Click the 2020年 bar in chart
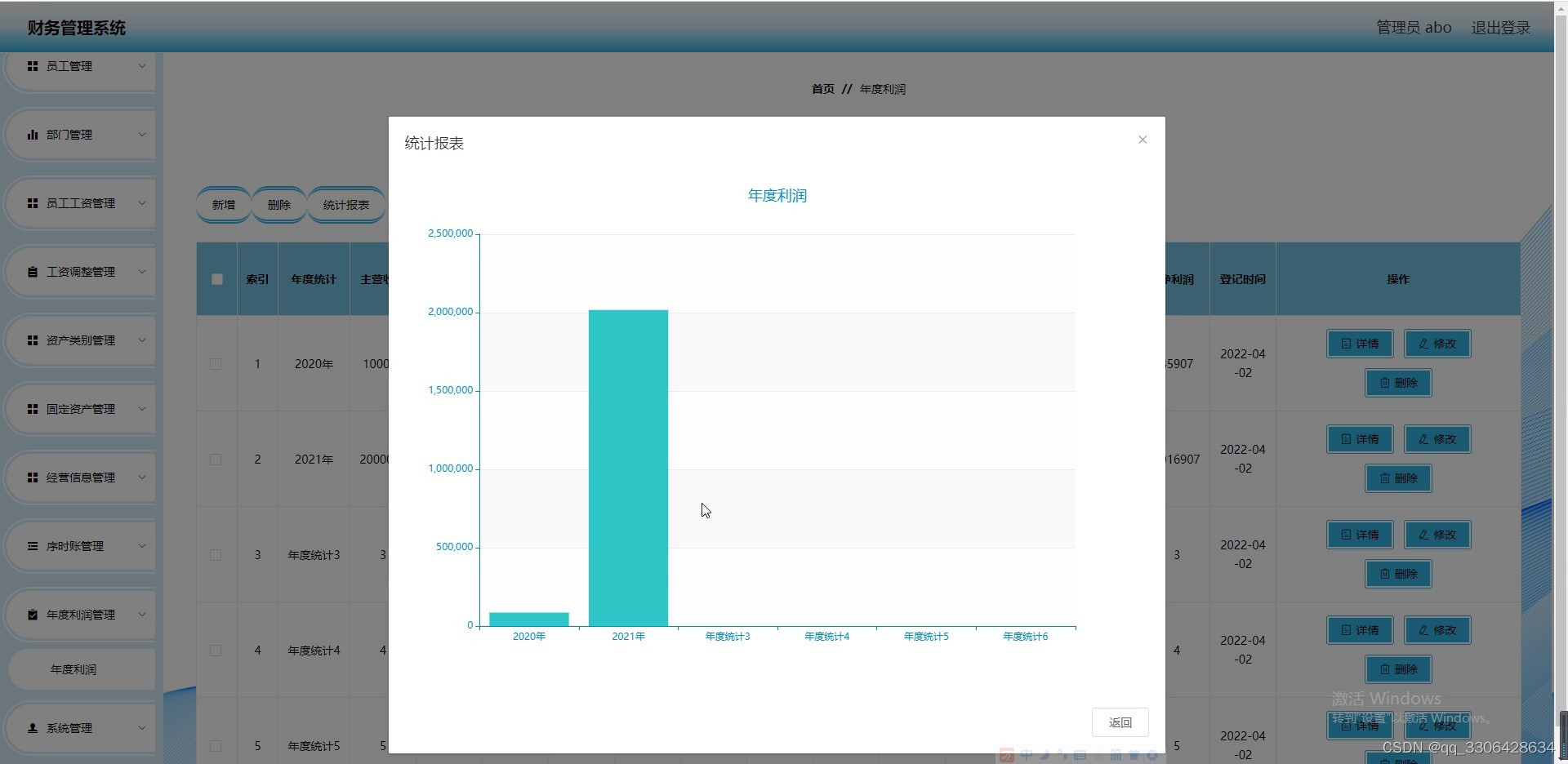This screenshot has height=764, width=1568. click(x=529, y=620)
